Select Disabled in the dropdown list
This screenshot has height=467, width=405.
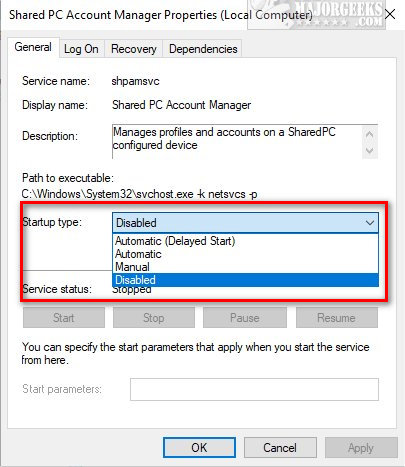pyautogui.click(x=245, y=280)
